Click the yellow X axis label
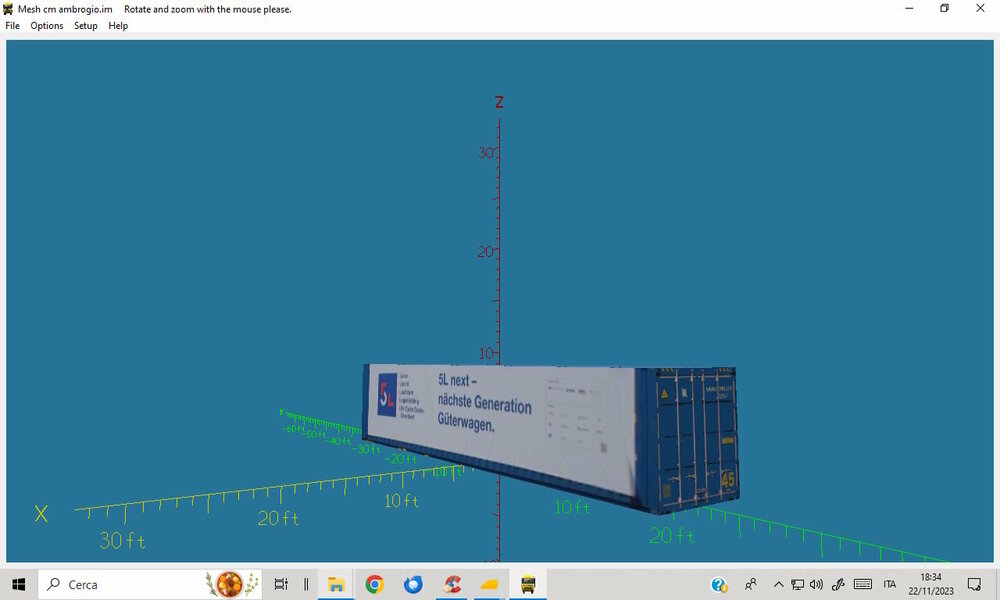 click(41, 514)
